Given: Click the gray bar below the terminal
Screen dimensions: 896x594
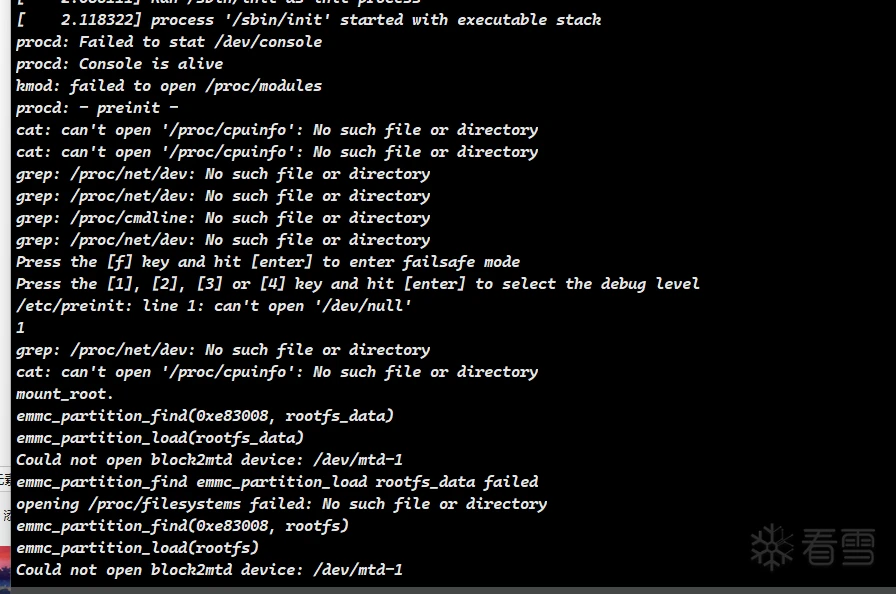Looking at the screenshot, I should [453, 590].
